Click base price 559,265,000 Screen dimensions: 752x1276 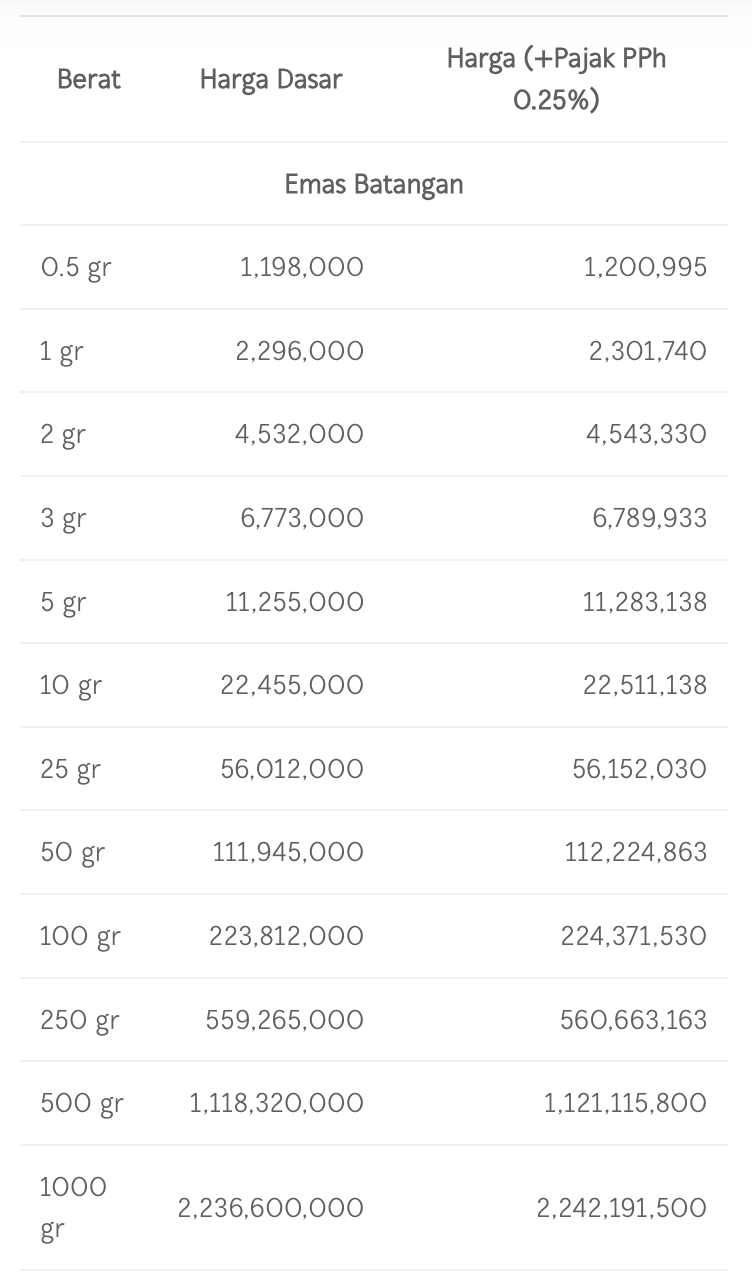point(285,1020)
